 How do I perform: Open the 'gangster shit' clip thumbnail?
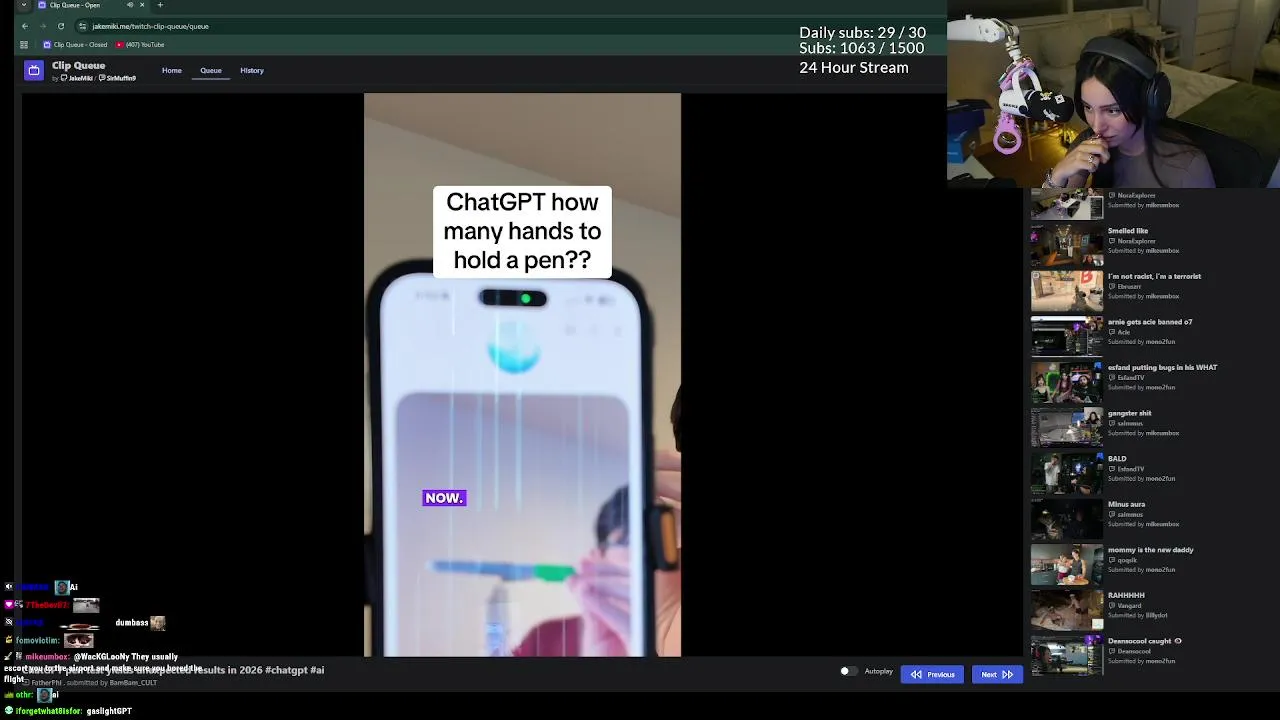1067,427
